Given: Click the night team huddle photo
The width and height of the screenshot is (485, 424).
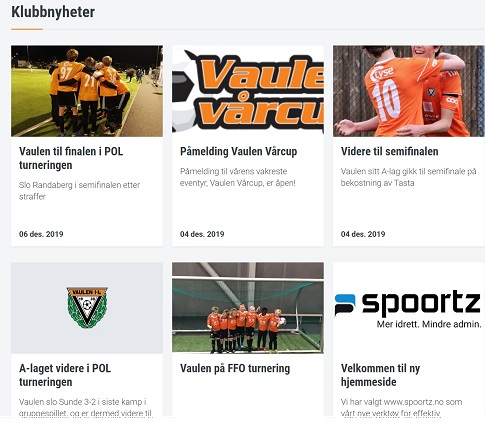Looking at the screenshot, I should click(87, 91).
